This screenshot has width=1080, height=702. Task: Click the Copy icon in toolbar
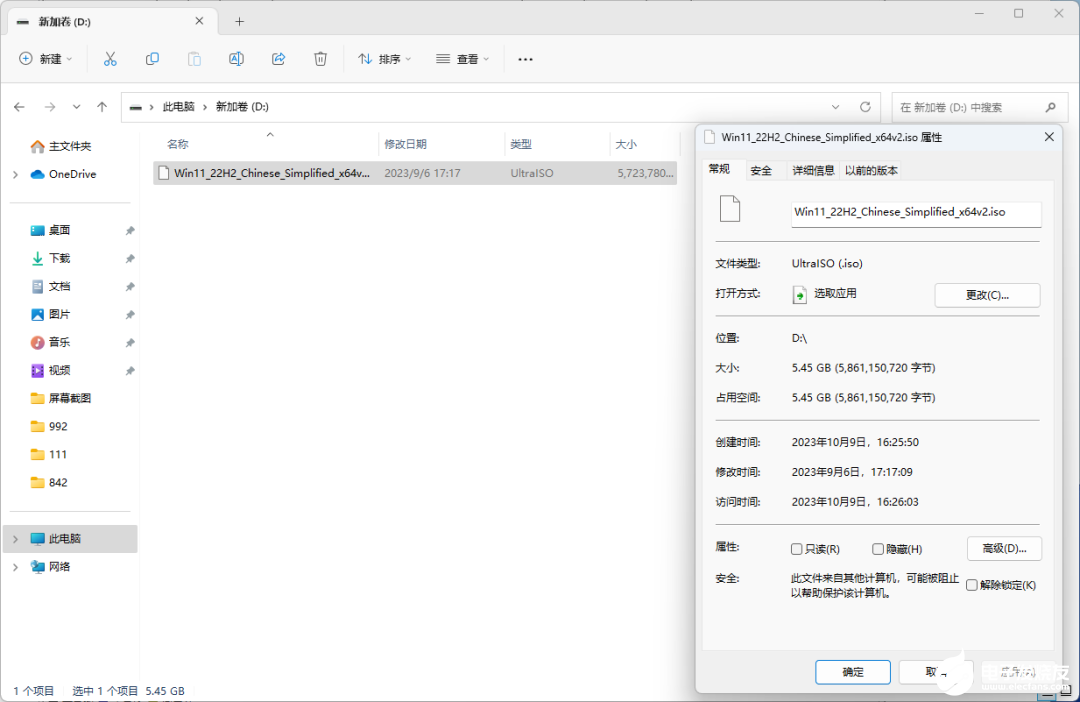[152, 59]
